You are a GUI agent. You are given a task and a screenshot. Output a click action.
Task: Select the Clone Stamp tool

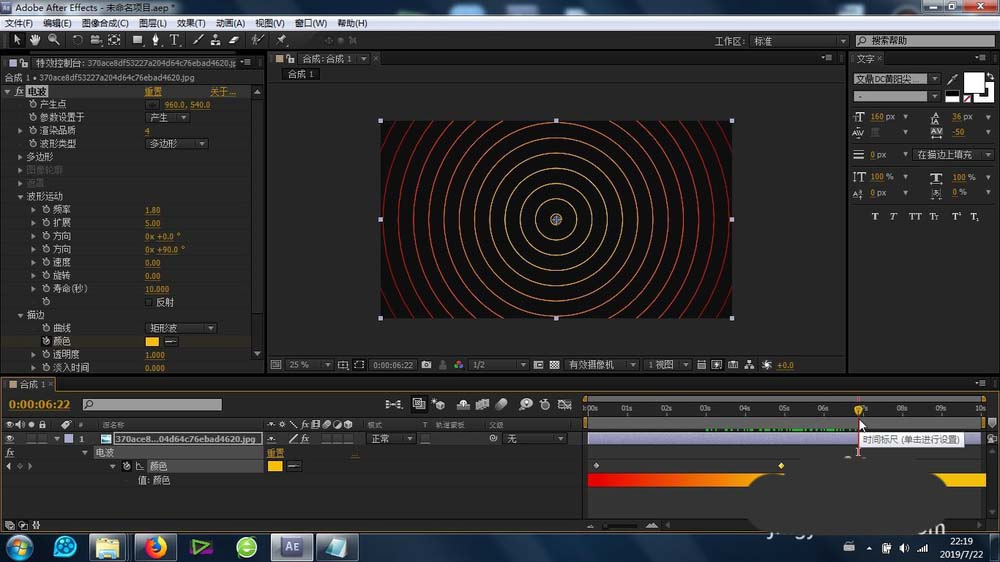214,40
